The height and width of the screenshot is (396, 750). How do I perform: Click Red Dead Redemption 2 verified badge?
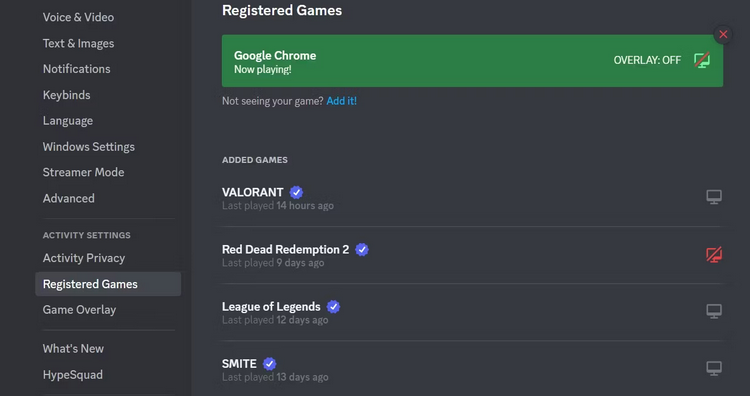(x=362, y=250)
